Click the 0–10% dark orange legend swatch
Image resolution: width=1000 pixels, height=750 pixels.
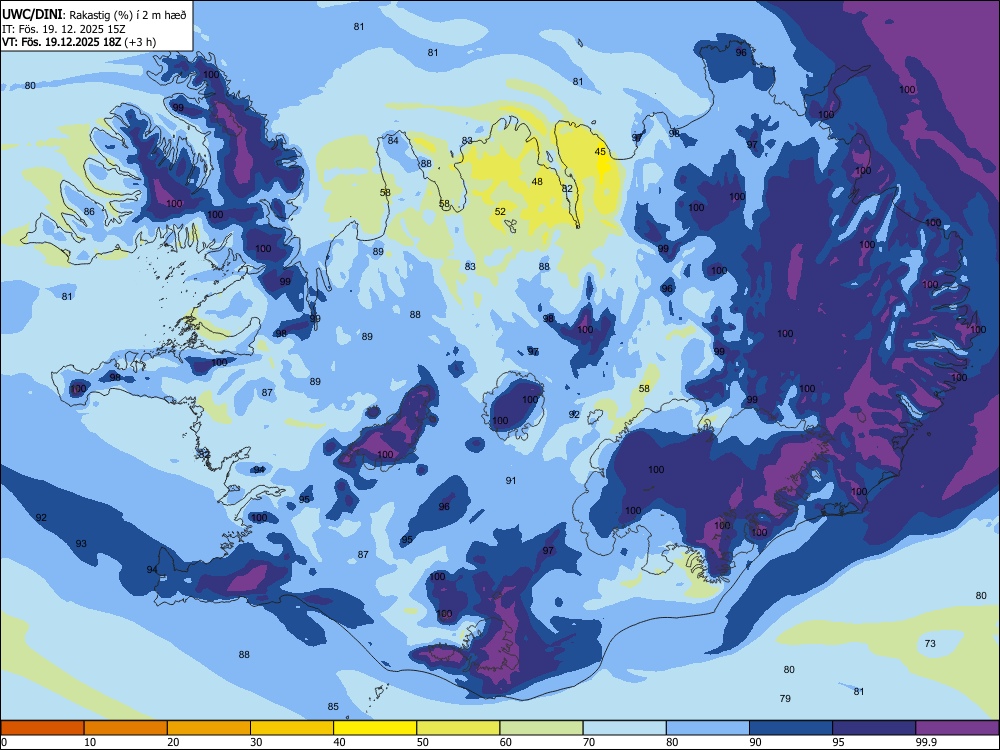(x=42, y=728)
